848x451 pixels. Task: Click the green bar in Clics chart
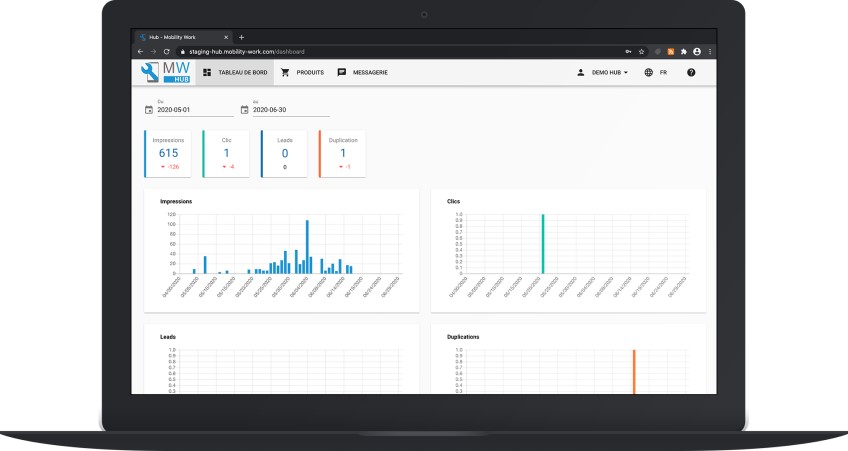click(x=543, y=244)
